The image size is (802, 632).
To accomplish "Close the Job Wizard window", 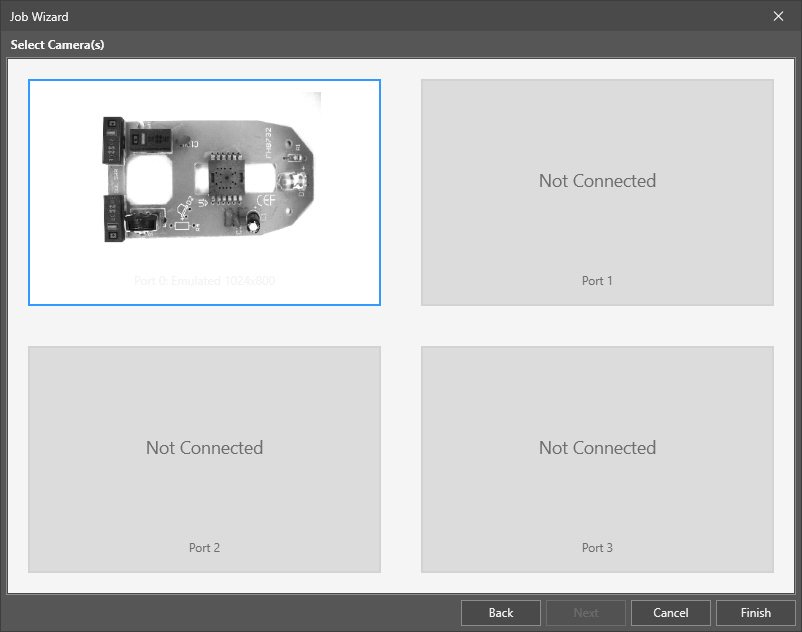I will point(779,16).
